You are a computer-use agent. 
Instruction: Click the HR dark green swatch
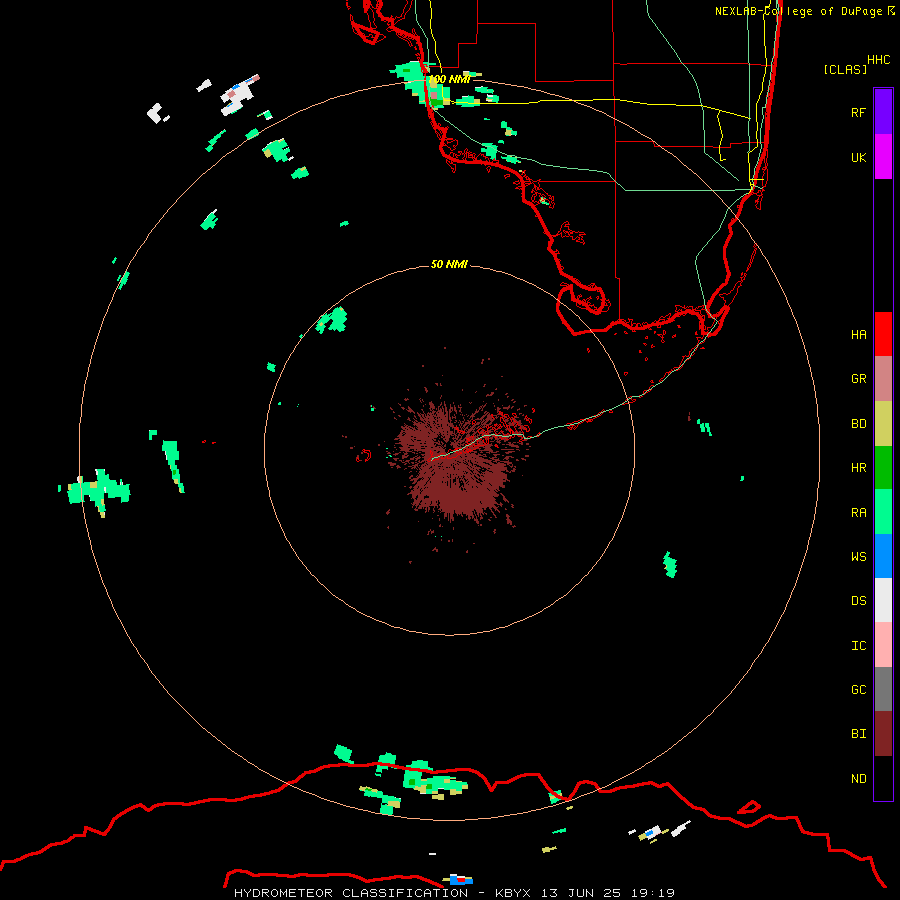click(883, 468)
